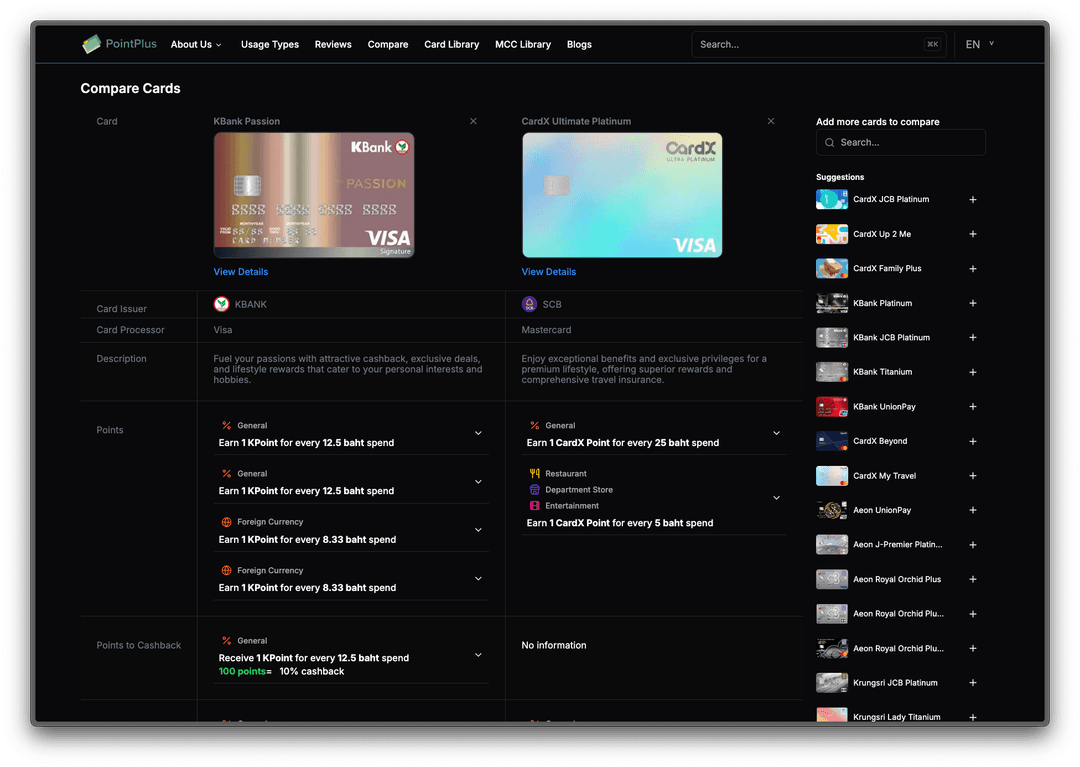Click the Add more cards search field
Screen dimensions: 1080x767
(x=900, y=143)
